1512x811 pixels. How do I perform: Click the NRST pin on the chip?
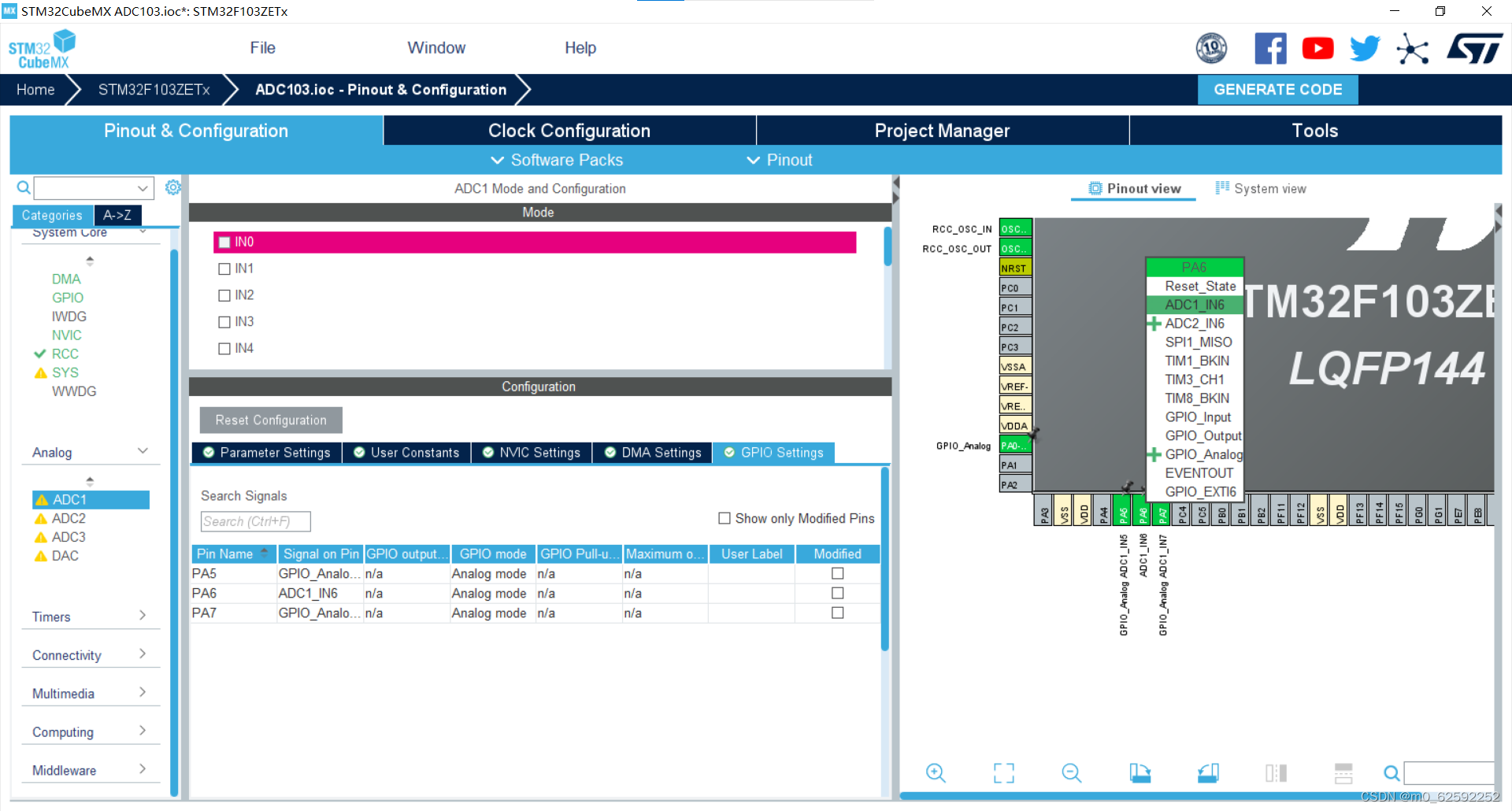tap(1015, 268)
